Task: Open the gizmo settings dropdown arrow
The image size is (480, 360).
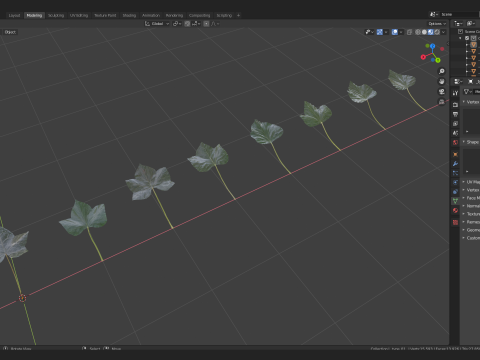Action: tap(386, 32)
